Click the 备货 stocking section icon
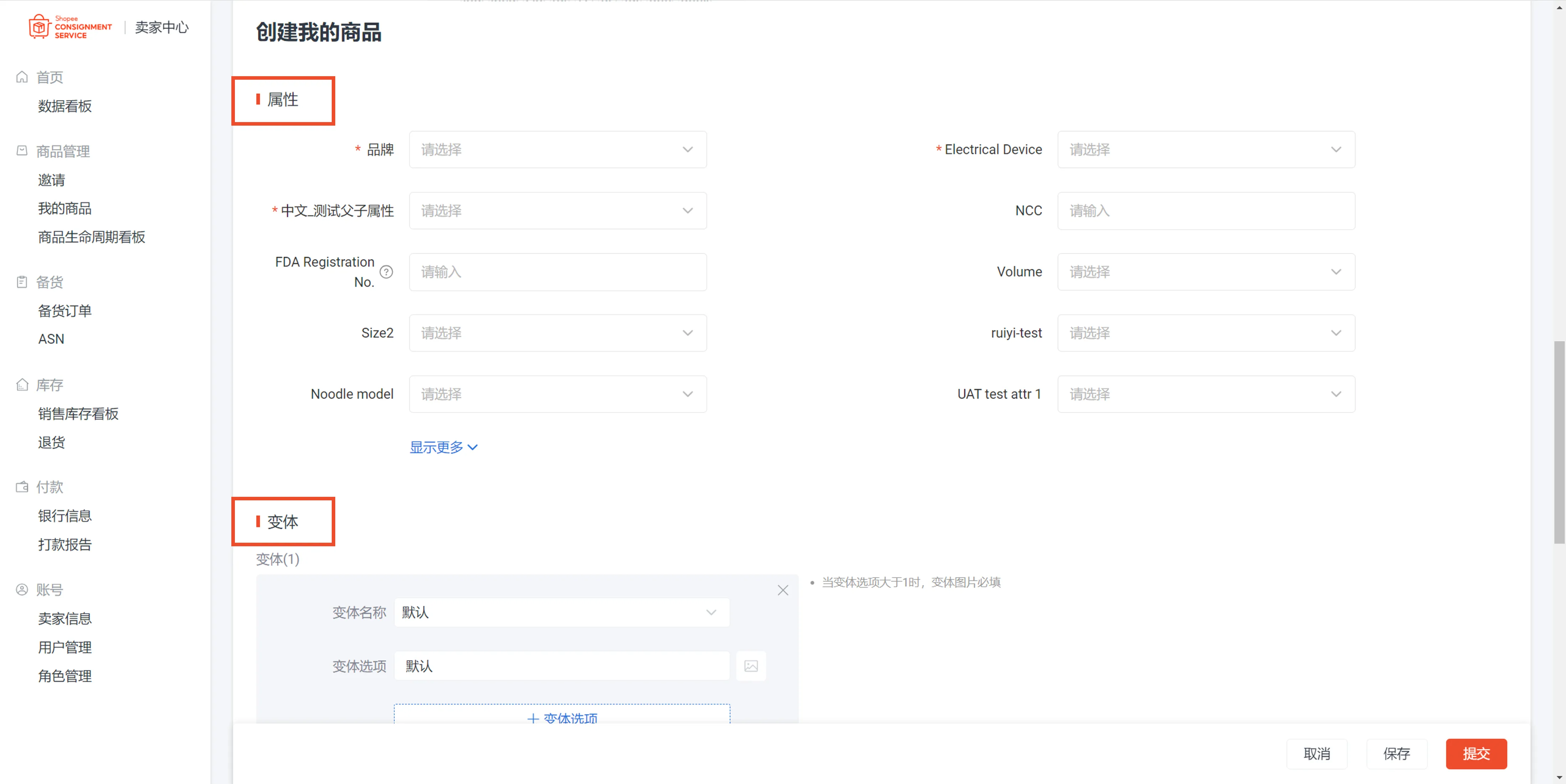This screenshot has width=1566, height=784. point(22,281)
